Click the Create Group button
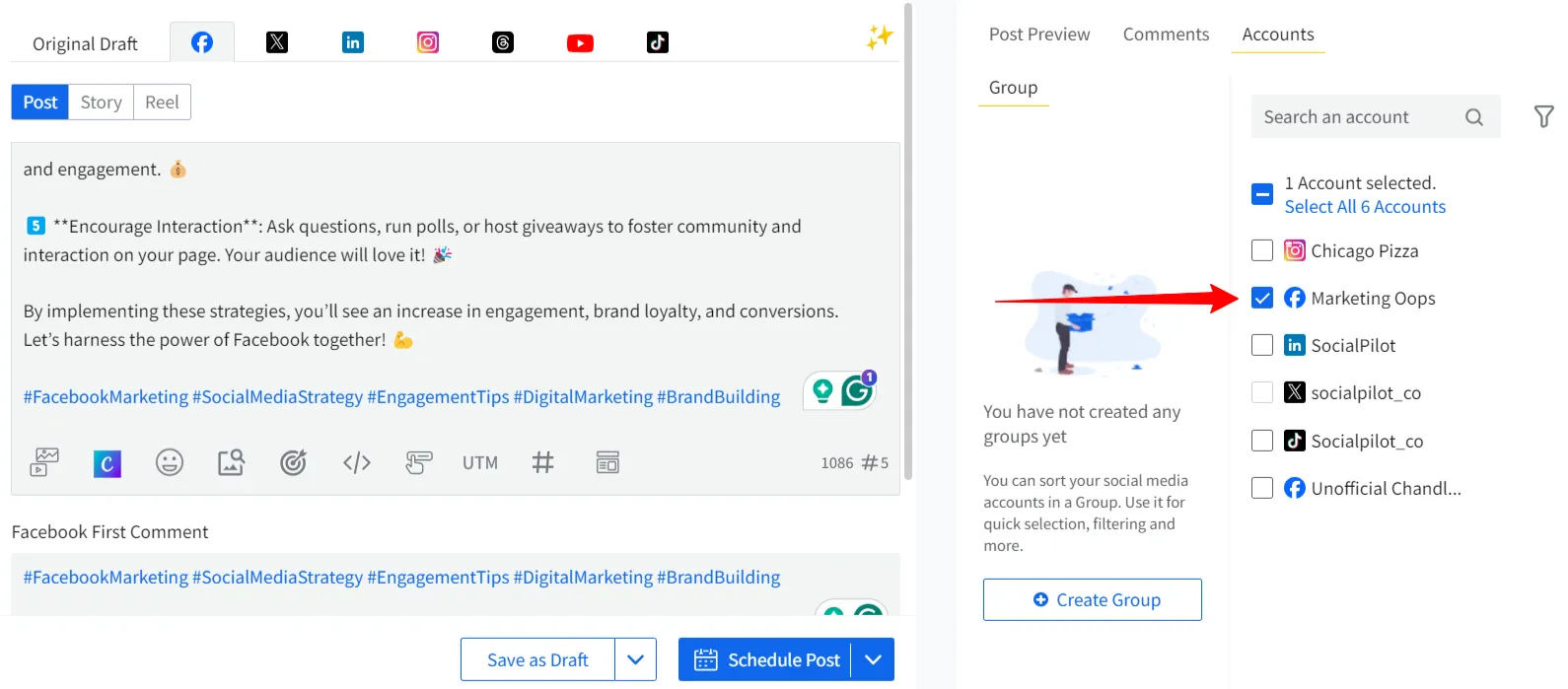 coord(1093,599)
